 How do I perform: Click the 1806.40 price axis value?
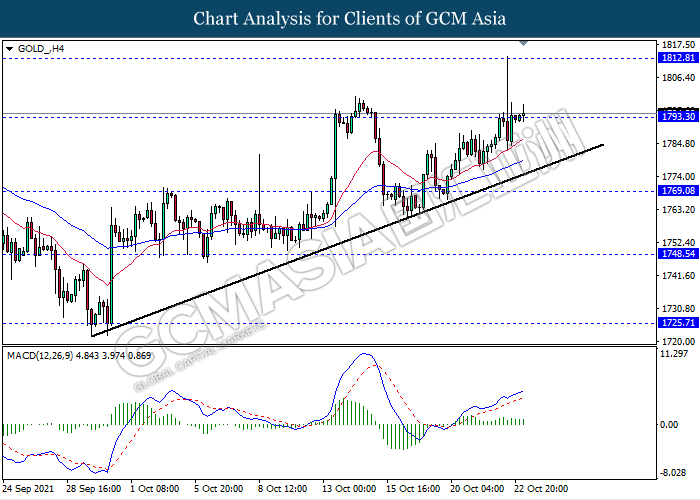678,78
